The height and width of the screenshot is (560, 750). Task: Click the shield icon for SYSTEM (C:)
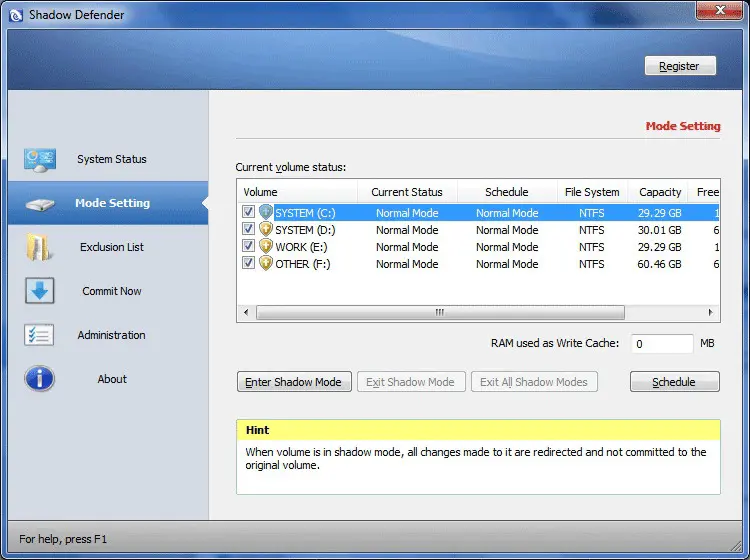[266, 212]
